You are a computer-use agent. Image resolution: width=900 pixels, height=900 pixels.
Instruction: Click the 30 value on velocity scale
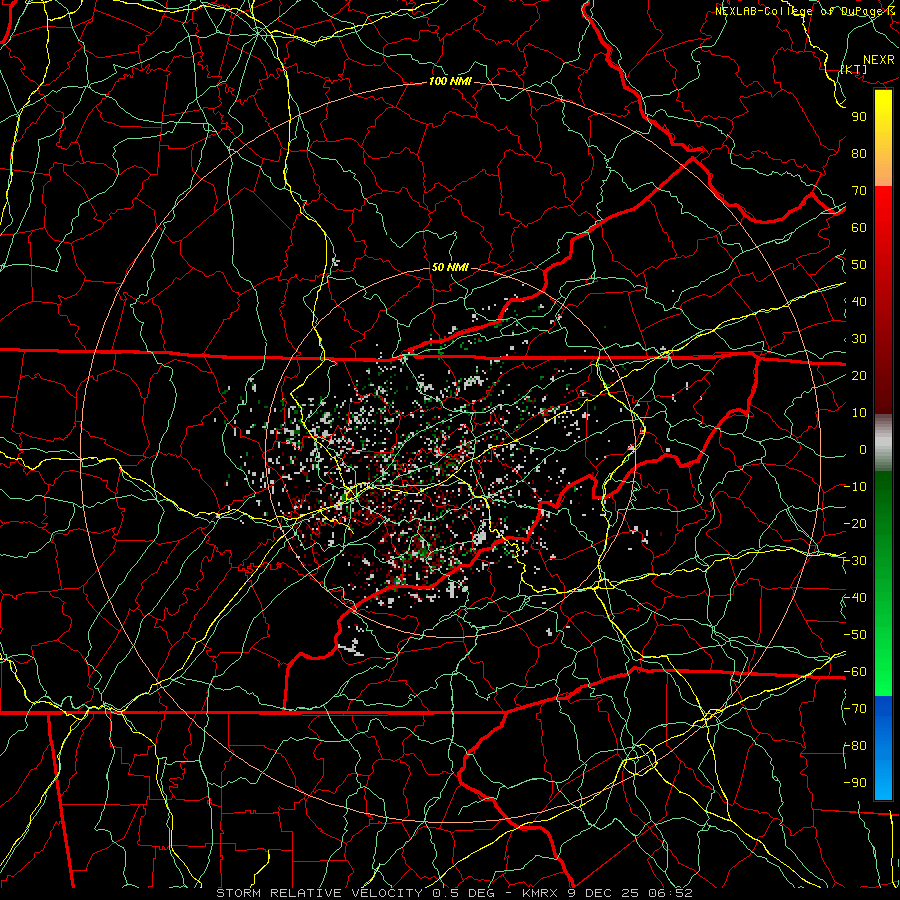pos(859,339)
